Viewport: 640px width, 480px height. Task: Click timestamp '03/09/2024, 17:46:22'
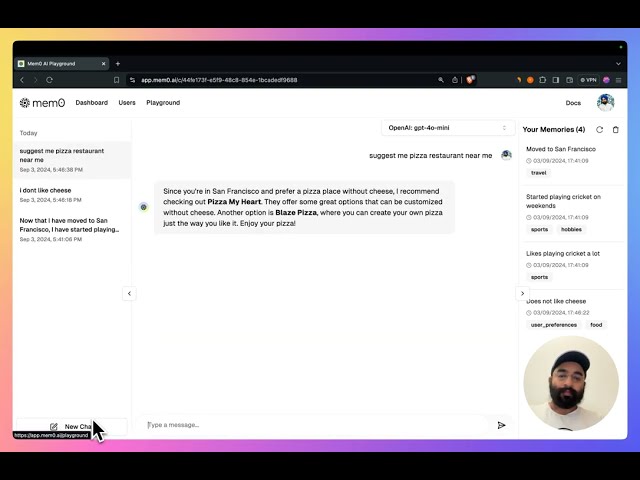pyautogui.click(x=561, y=313)
